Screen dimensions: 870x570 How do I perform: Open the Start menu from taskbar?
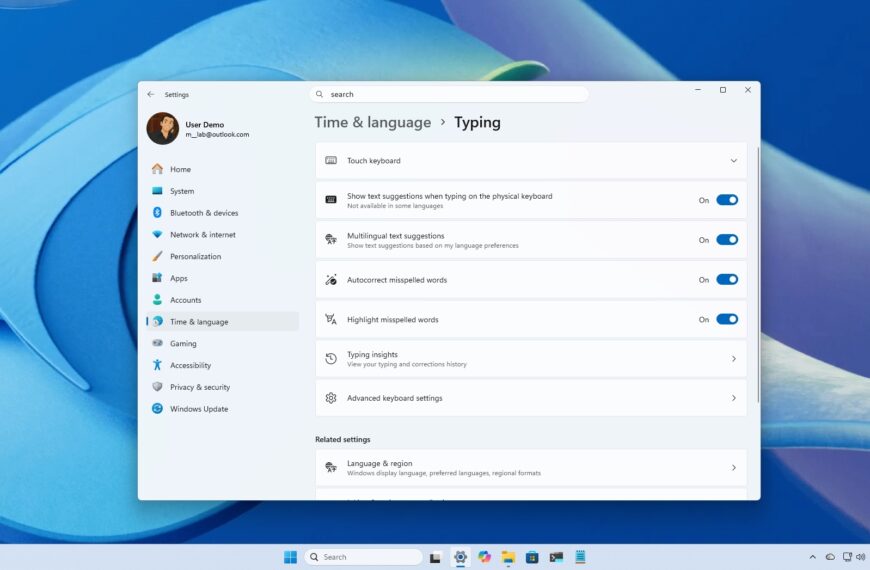pos(290,557)
